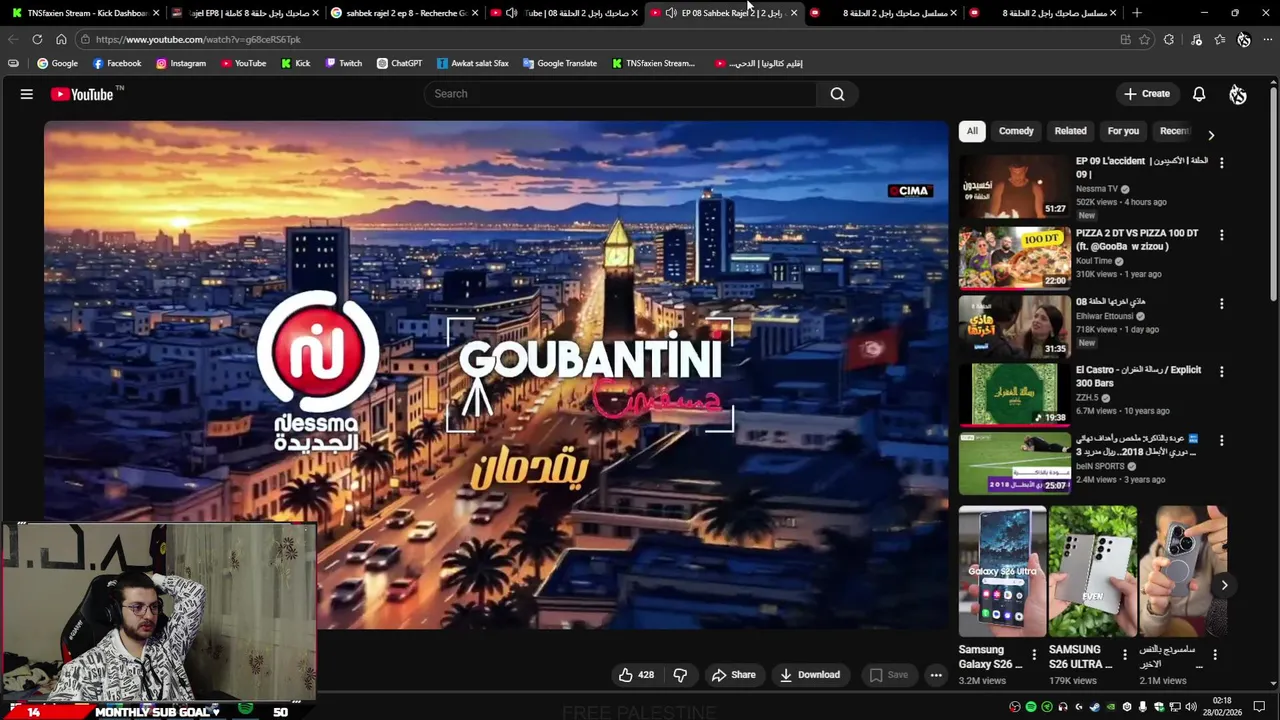The image size is (1280, 720).
Task: Select the Related filter chip
Action: click(1070, 131)
